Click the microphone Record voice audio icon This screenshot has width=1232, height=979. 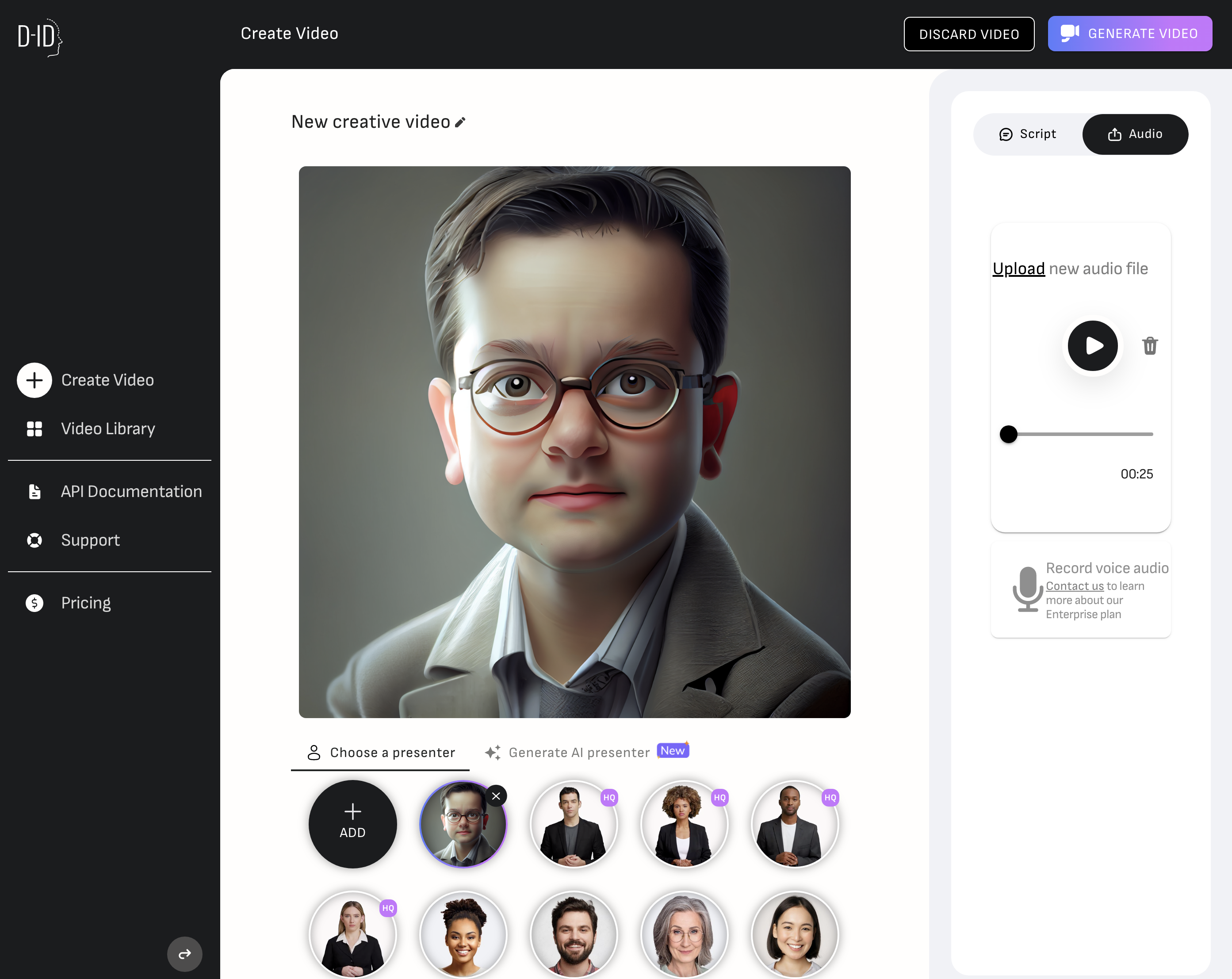point(1027,589)
